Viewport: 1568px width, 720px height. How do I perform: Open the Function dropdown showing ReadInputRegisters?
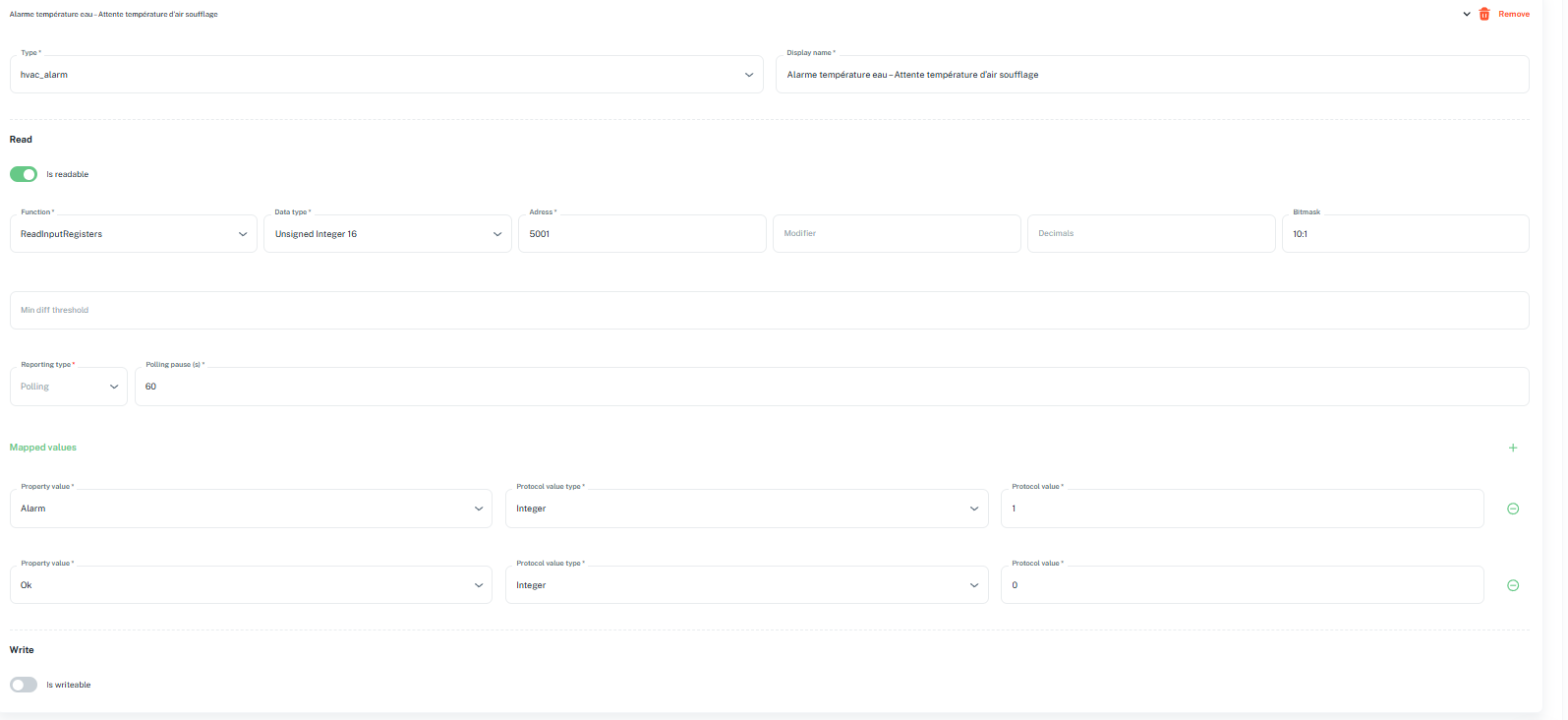134,234
